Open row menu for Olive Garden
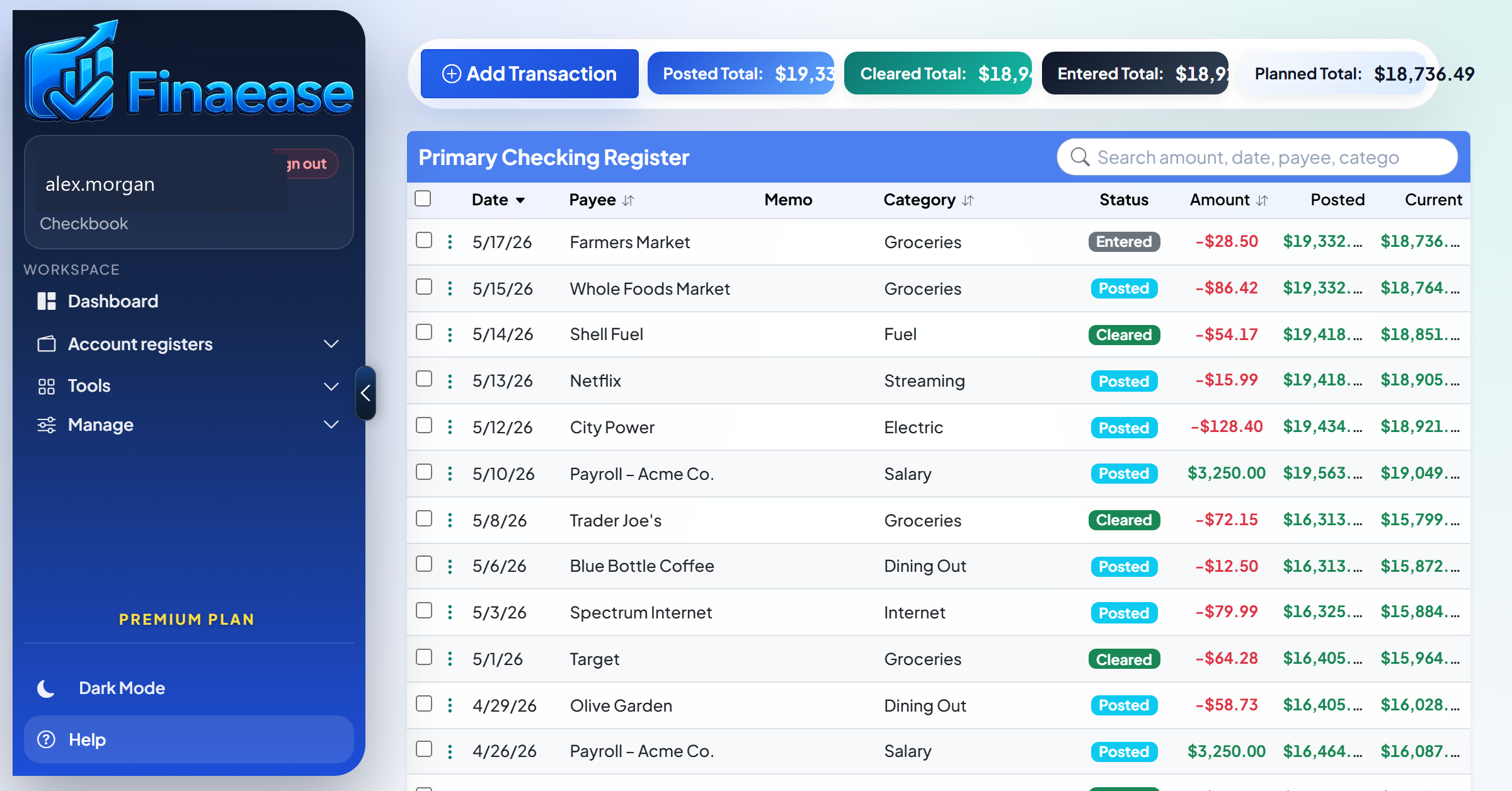Viewport: 1512px width, 791px height. (x=450, y=705)
